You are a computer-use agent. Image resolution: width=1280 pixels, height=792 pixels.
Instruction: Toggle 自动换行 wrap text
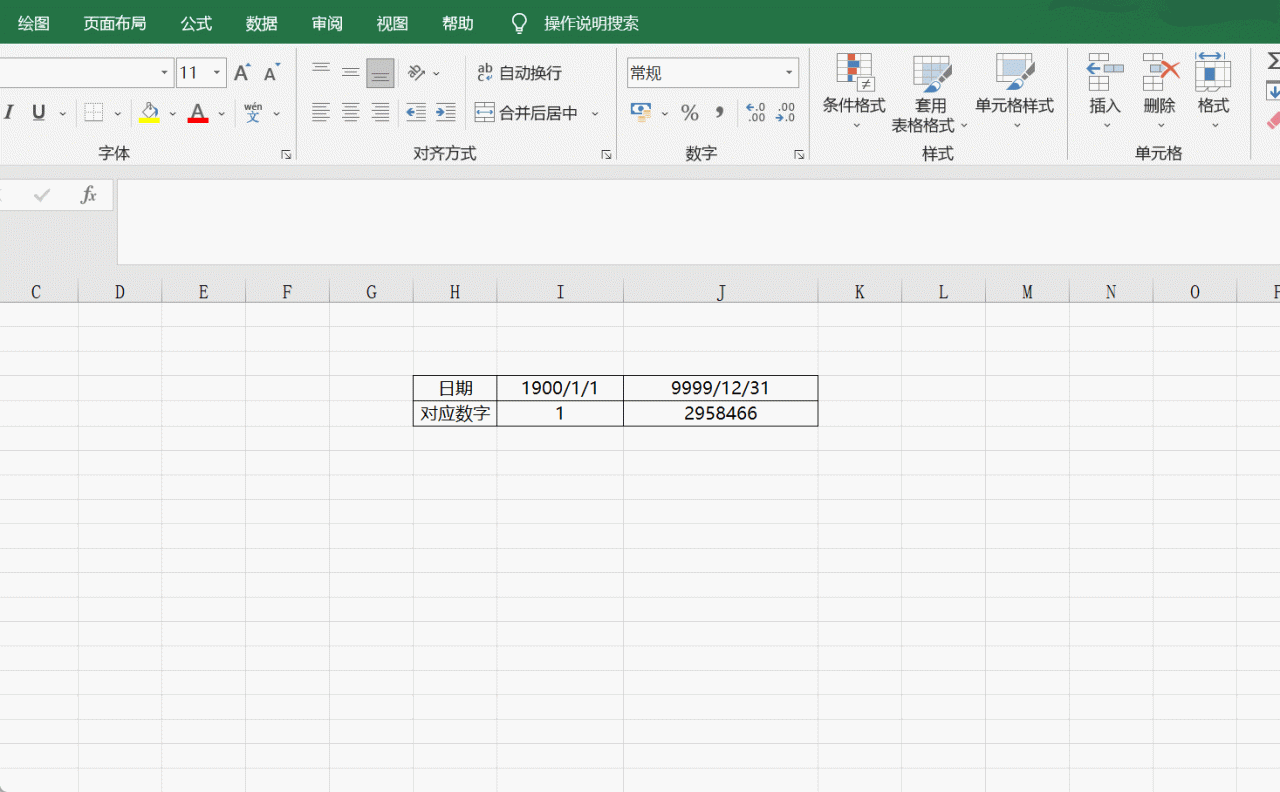(x=519, y=73)
